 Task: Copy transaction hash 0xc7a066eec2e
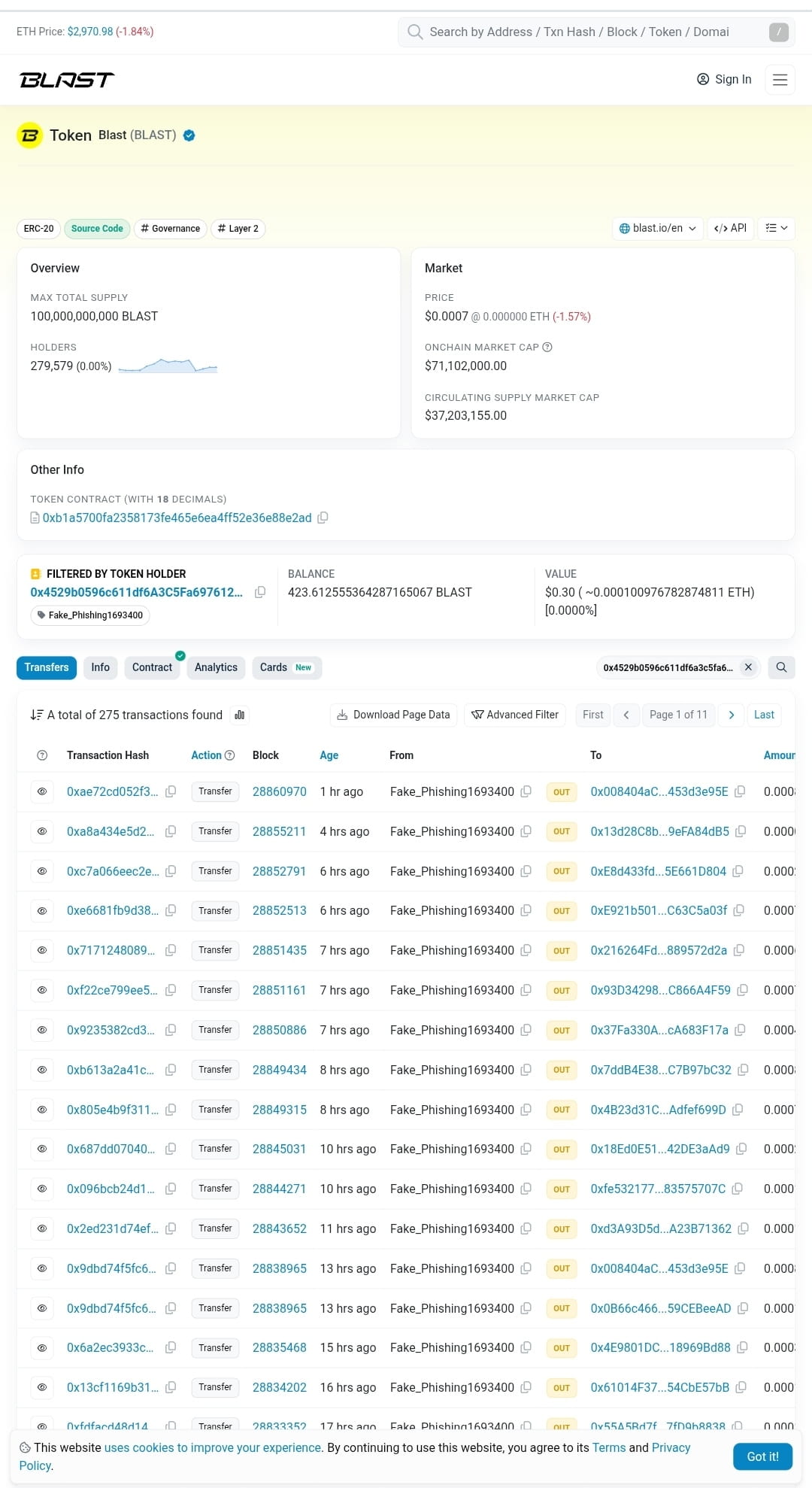point(171,871)
